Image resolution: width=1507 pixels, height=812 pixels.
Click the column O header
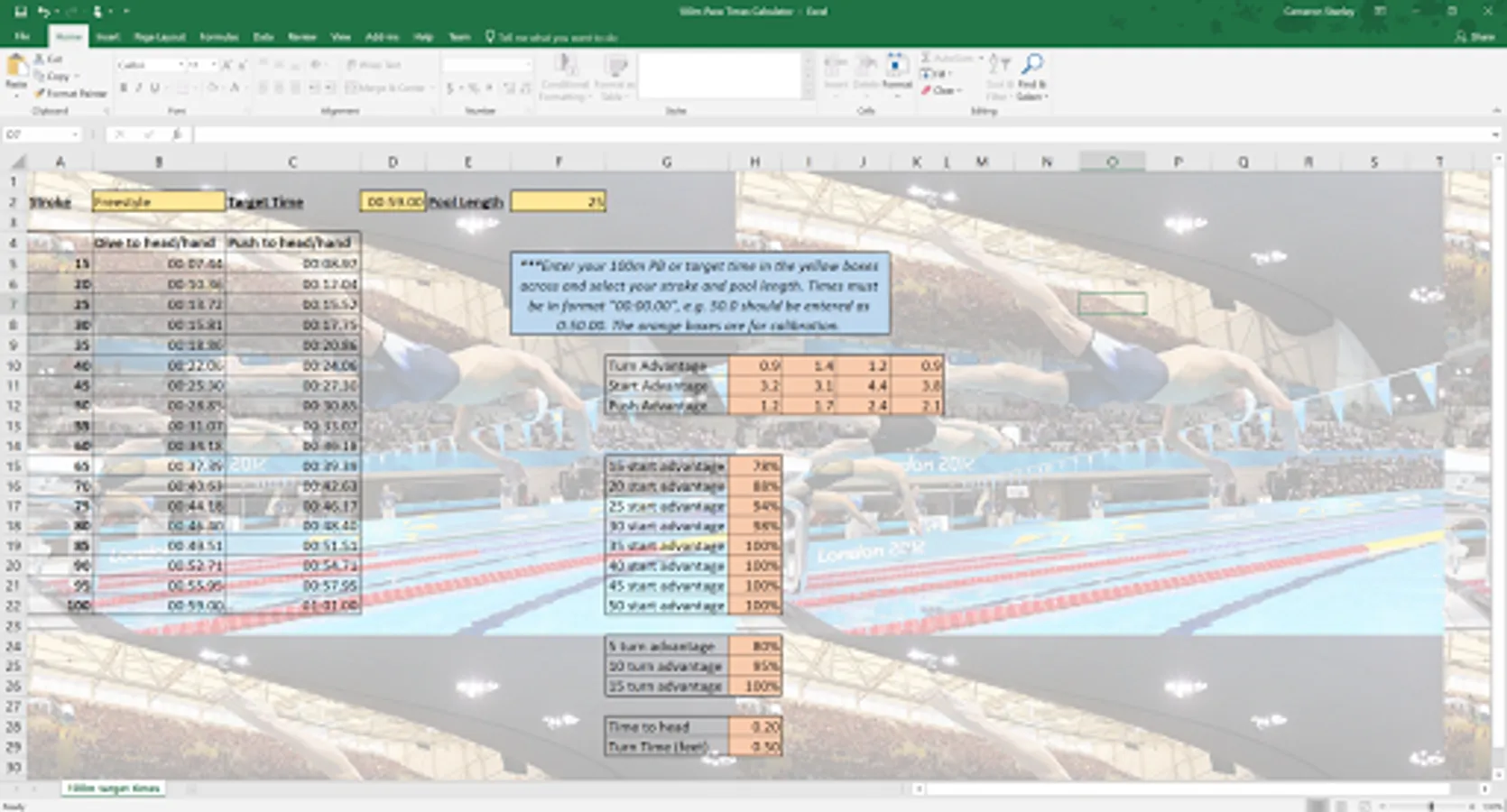(x=1112, y=161)
